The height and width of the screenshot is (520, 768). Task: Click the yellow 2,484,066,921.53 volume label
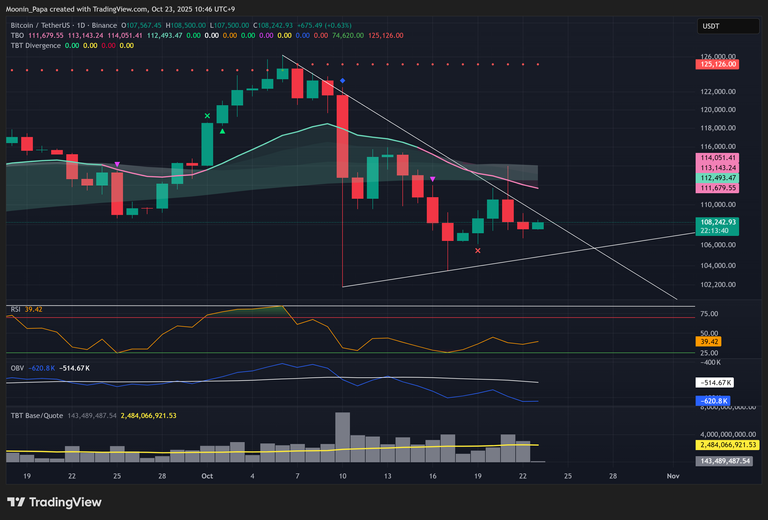pyautogui.click(x=729, y=443)
